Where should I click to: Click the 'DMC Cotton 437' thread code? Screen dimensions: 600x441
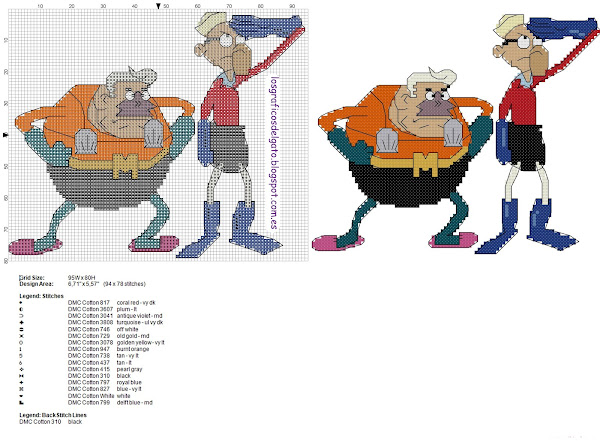89,363
